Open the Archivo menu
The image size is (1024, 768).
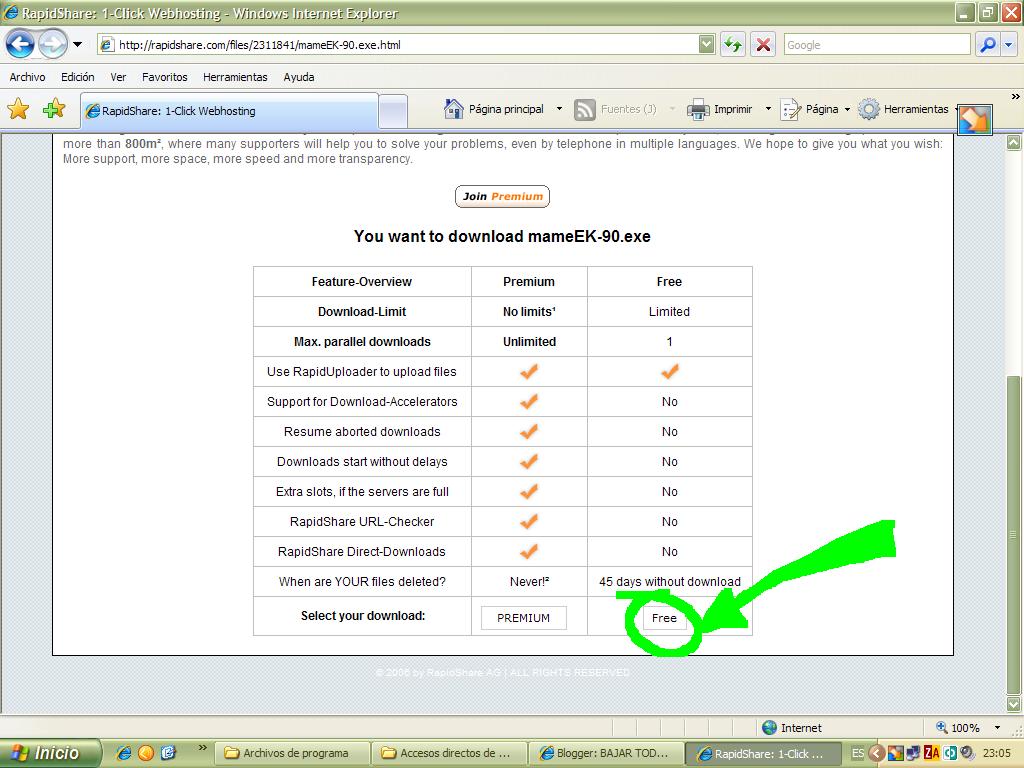pos(27,77)
